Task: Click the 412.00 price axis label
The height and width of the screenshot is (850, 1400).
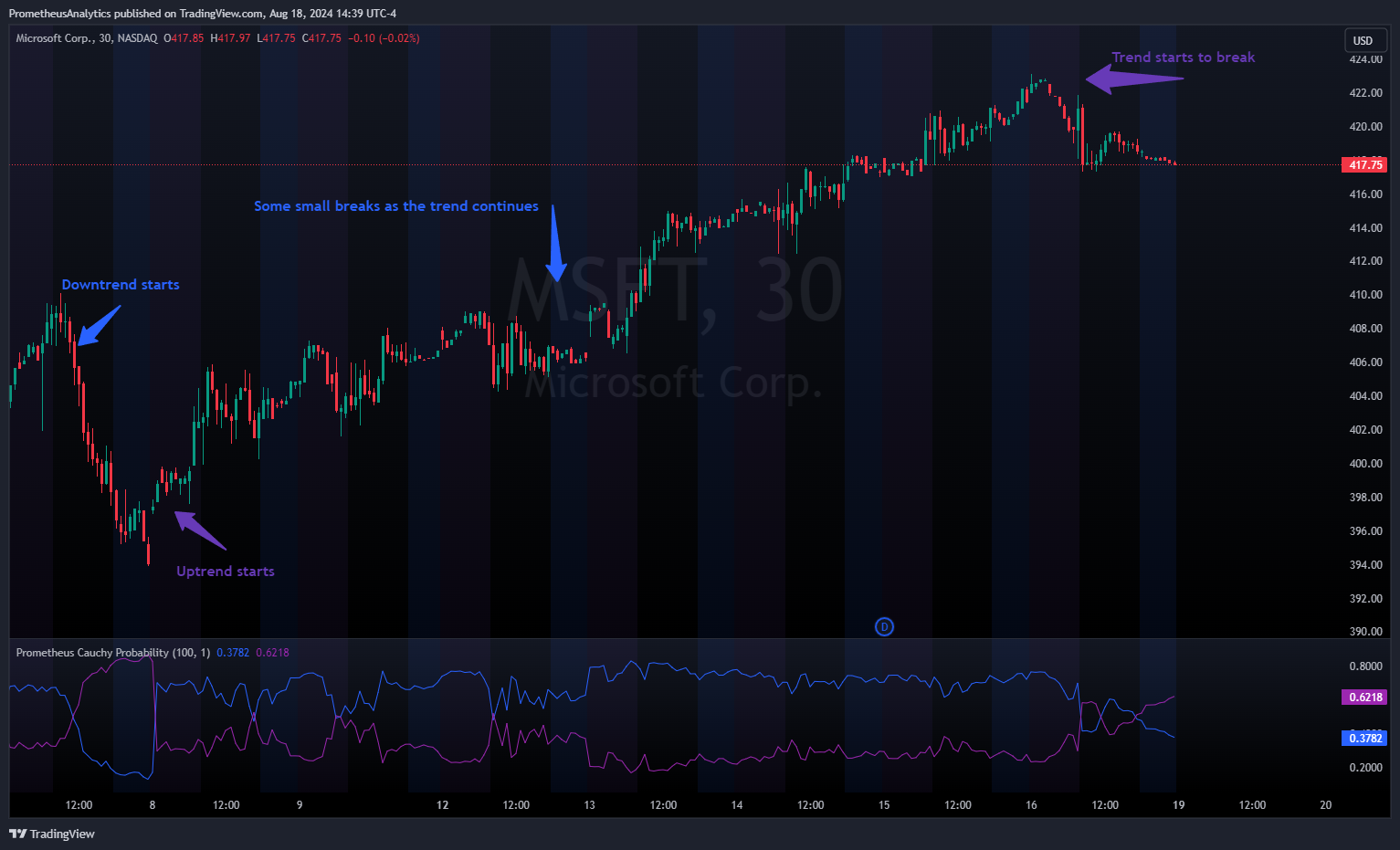Action: pyautogui.click(x=1365, y=261)
